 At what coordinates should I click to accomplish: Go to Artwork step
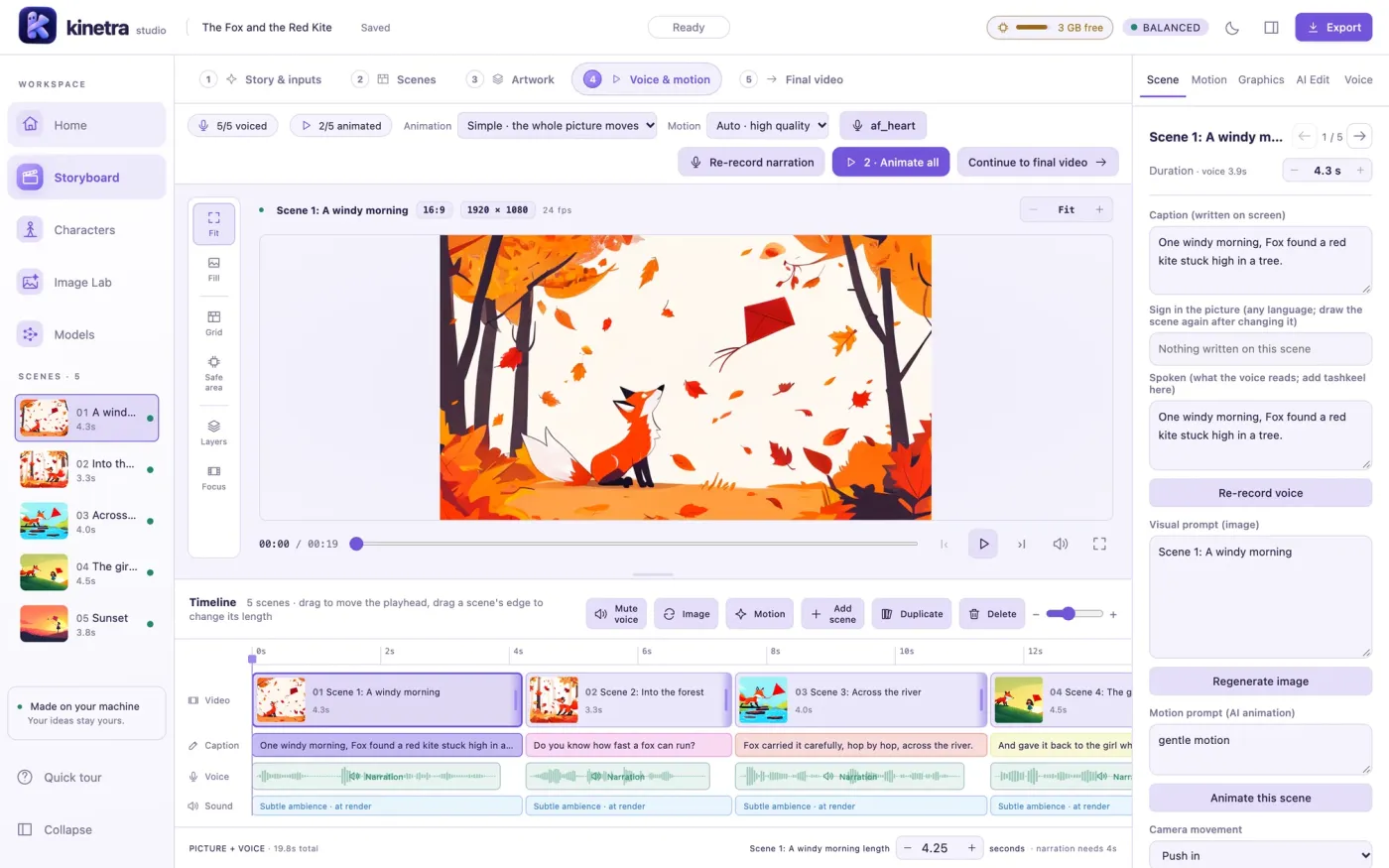click(x=511, y=79)
